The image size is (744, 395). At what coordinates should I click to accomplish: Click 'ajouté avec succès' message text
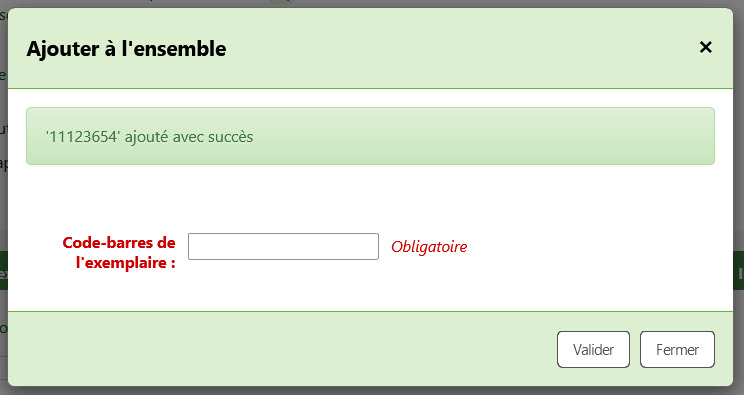[189, 137]
